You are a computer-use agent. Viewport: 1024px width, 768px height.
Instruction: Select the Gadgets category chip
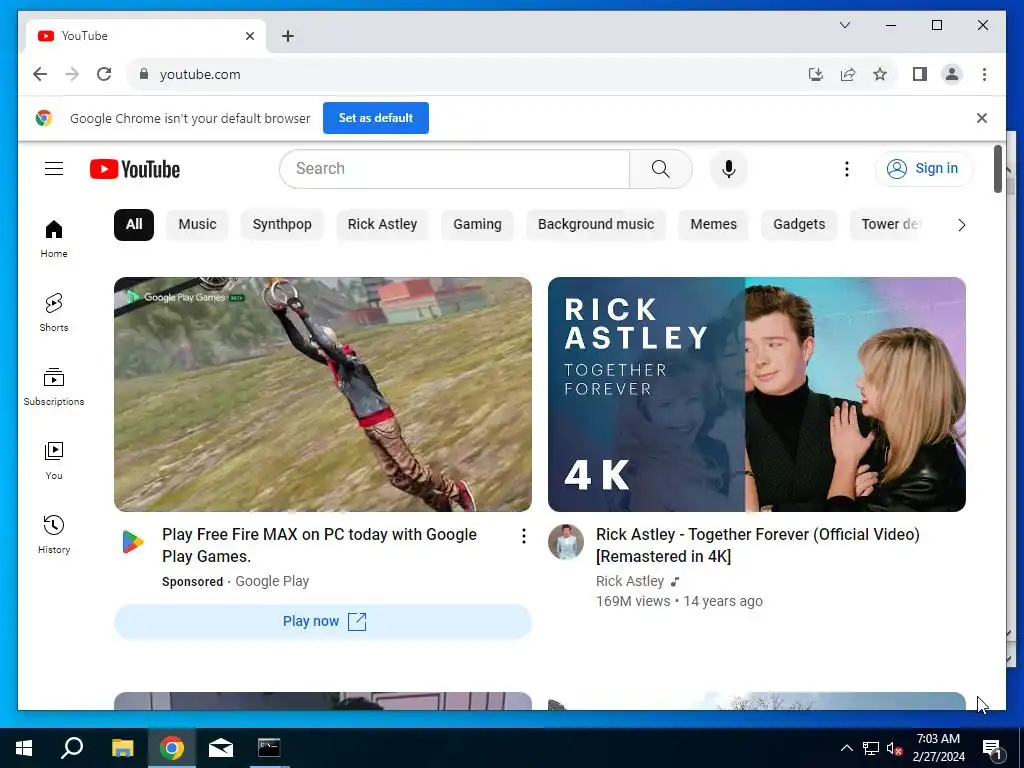pos(799,225)
